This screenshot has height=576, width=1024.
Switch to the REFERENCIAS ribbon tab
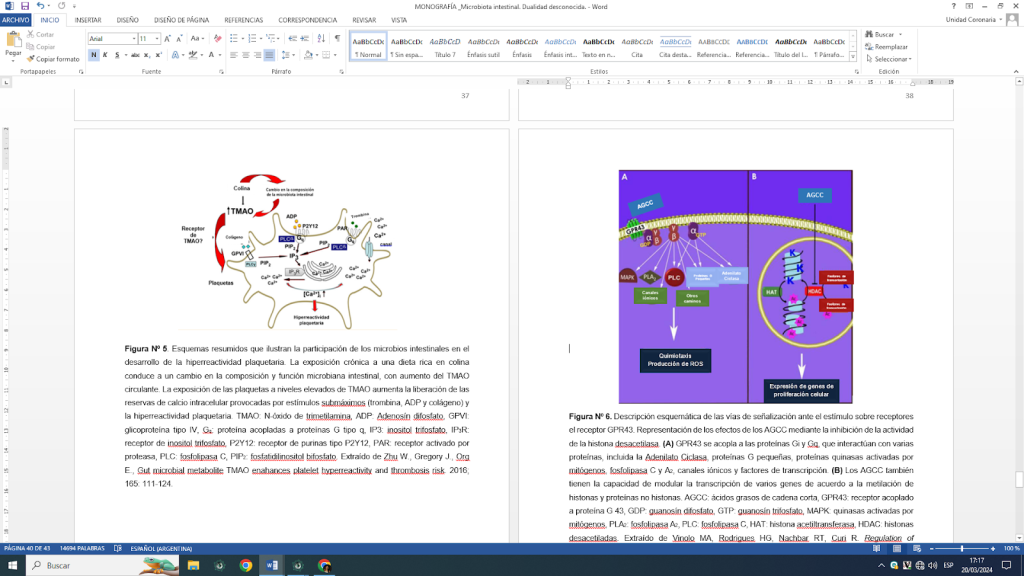tap(243, 19)
